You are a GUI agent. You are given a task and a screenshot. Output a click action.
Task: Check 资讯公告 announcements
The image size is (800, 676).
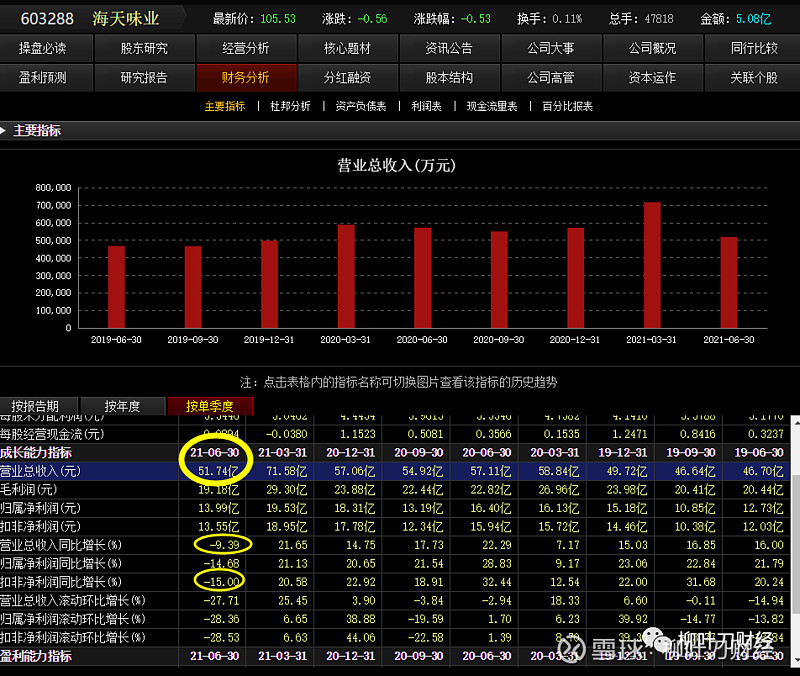449,47
